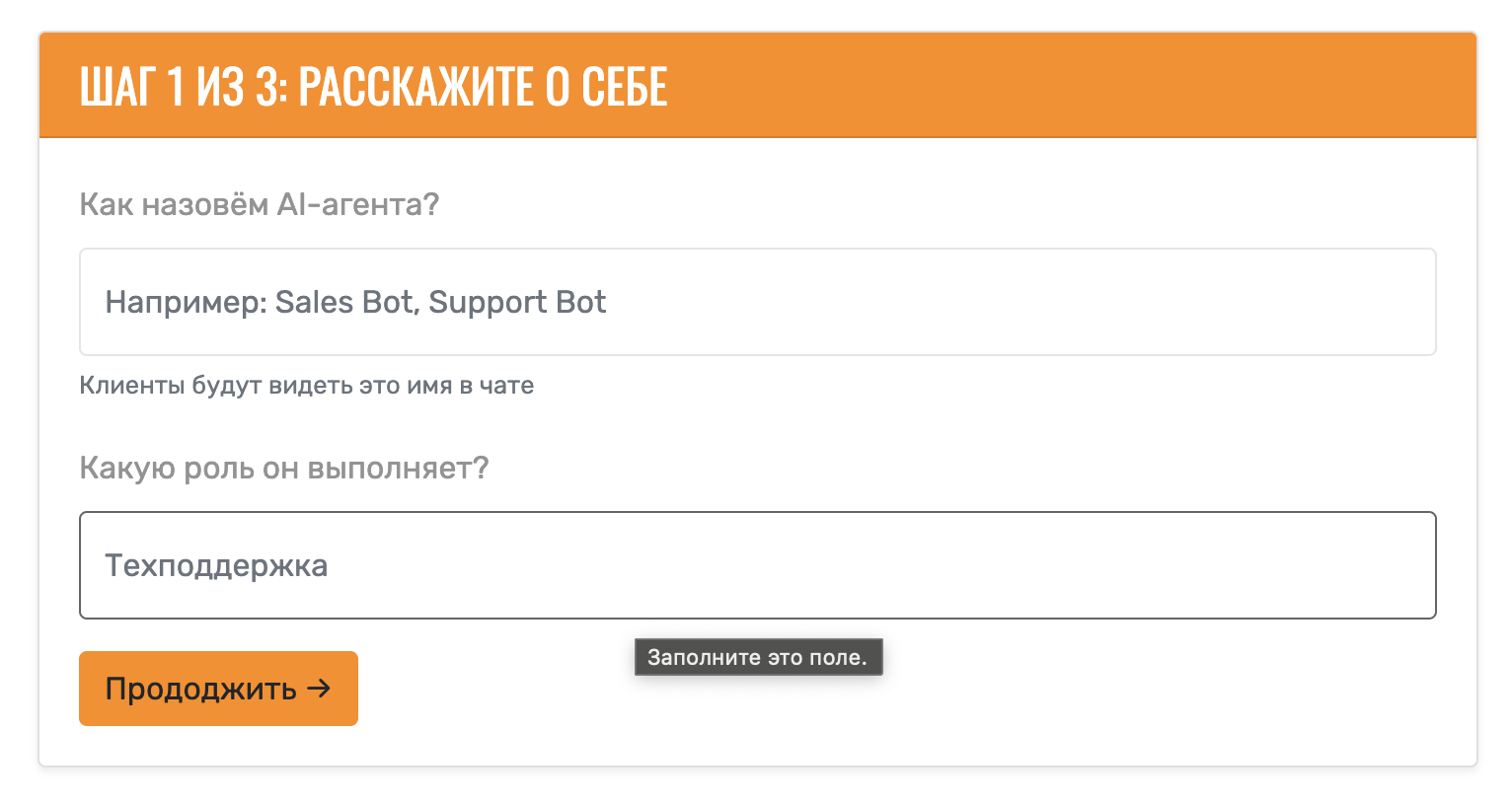Click Support Bot in the placeholder text

(517, 302)
